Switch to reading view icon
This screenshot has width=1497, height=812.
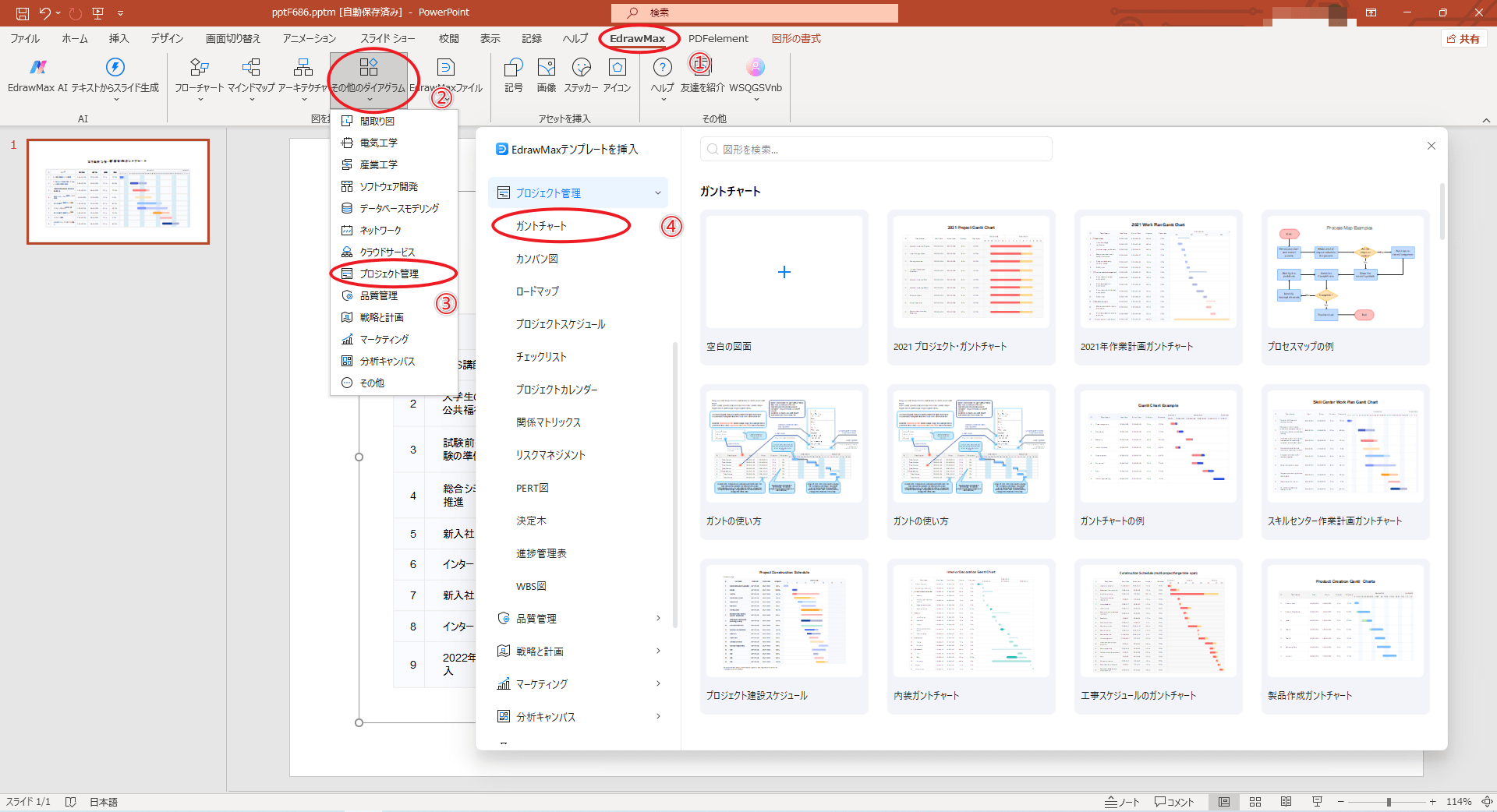pyautogui.click(x=1286, y=802)
